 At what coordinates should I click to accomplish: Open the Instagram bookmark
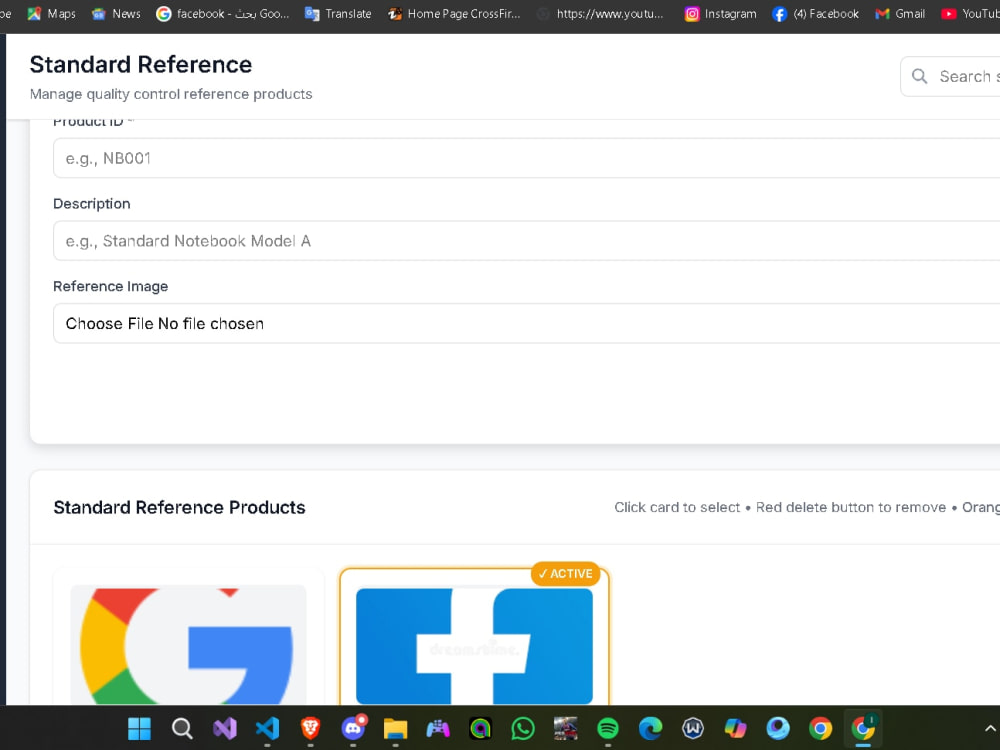click(x=720, y=13)
